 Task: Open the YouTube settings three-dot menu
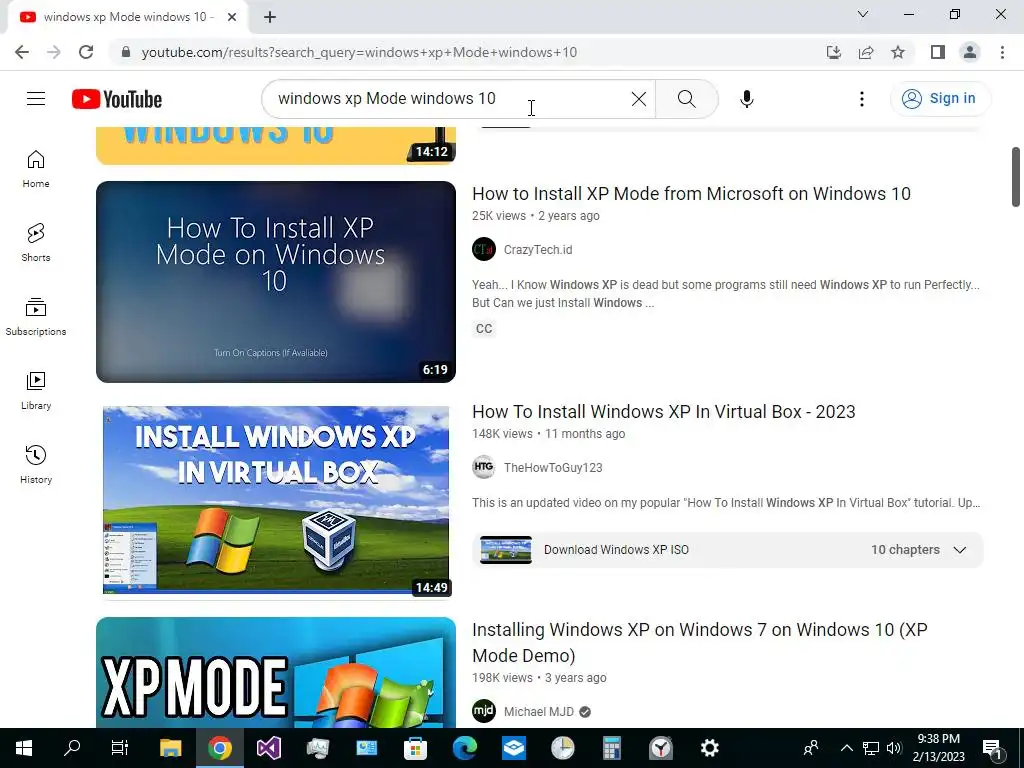(861, 99)
